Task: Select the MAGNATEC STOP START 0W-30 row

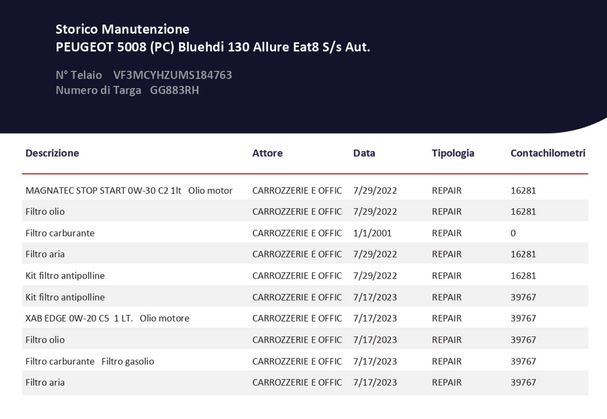Action: pyautogui.click(x=305, y=191)
